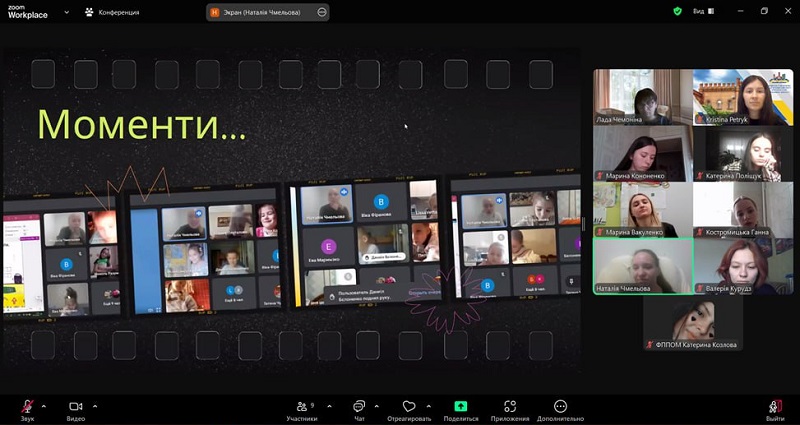Image resolution: width=800 pixels, height=425 pixels.
Task: Expand video options arrow next to Видео
Action: click(x=95, y=407)
